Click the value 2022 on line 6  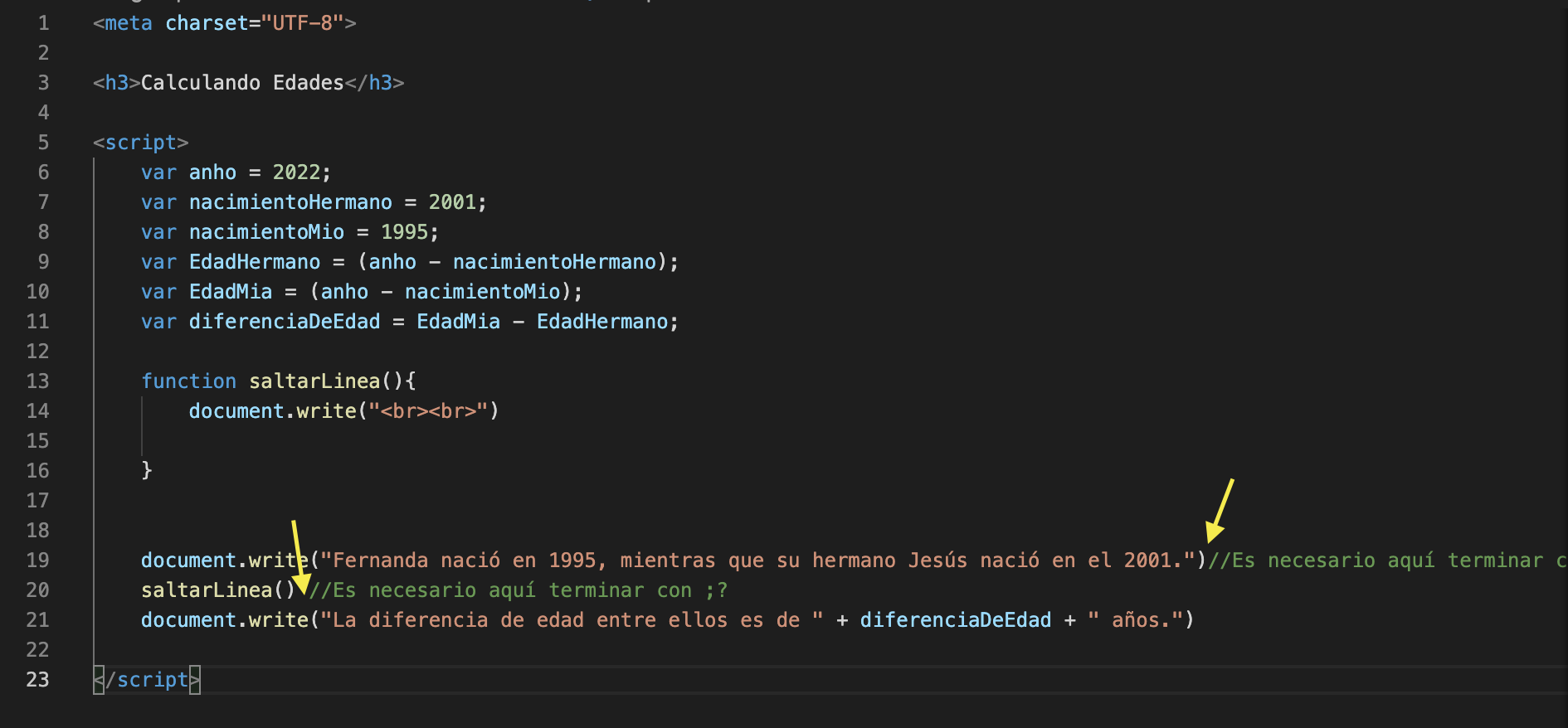coord(296,172)
